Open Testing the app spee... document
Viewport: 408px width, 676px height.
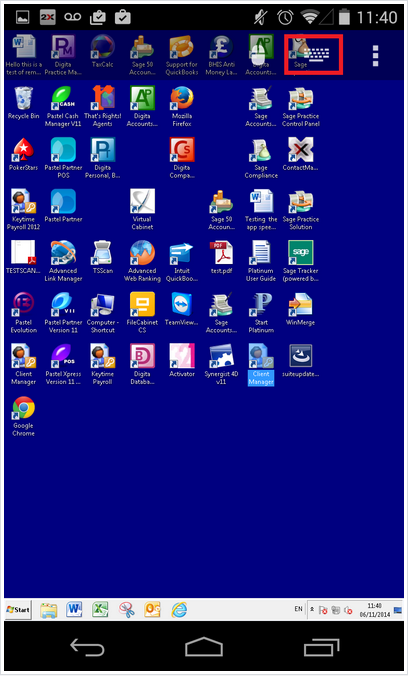(261, 210)
